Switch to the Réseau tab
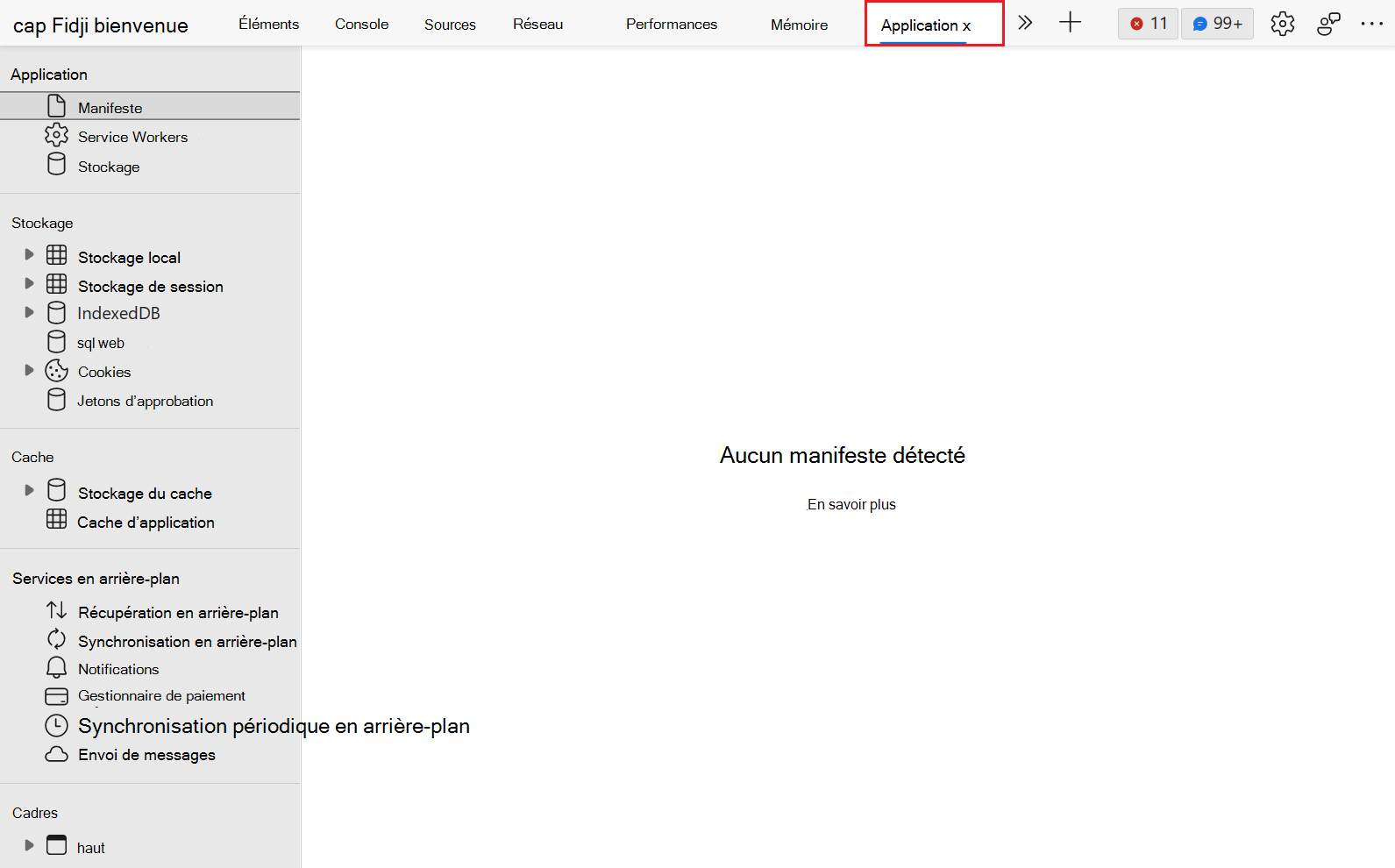The height and width of the screenshot is (868, 1395). click(537, 24)
